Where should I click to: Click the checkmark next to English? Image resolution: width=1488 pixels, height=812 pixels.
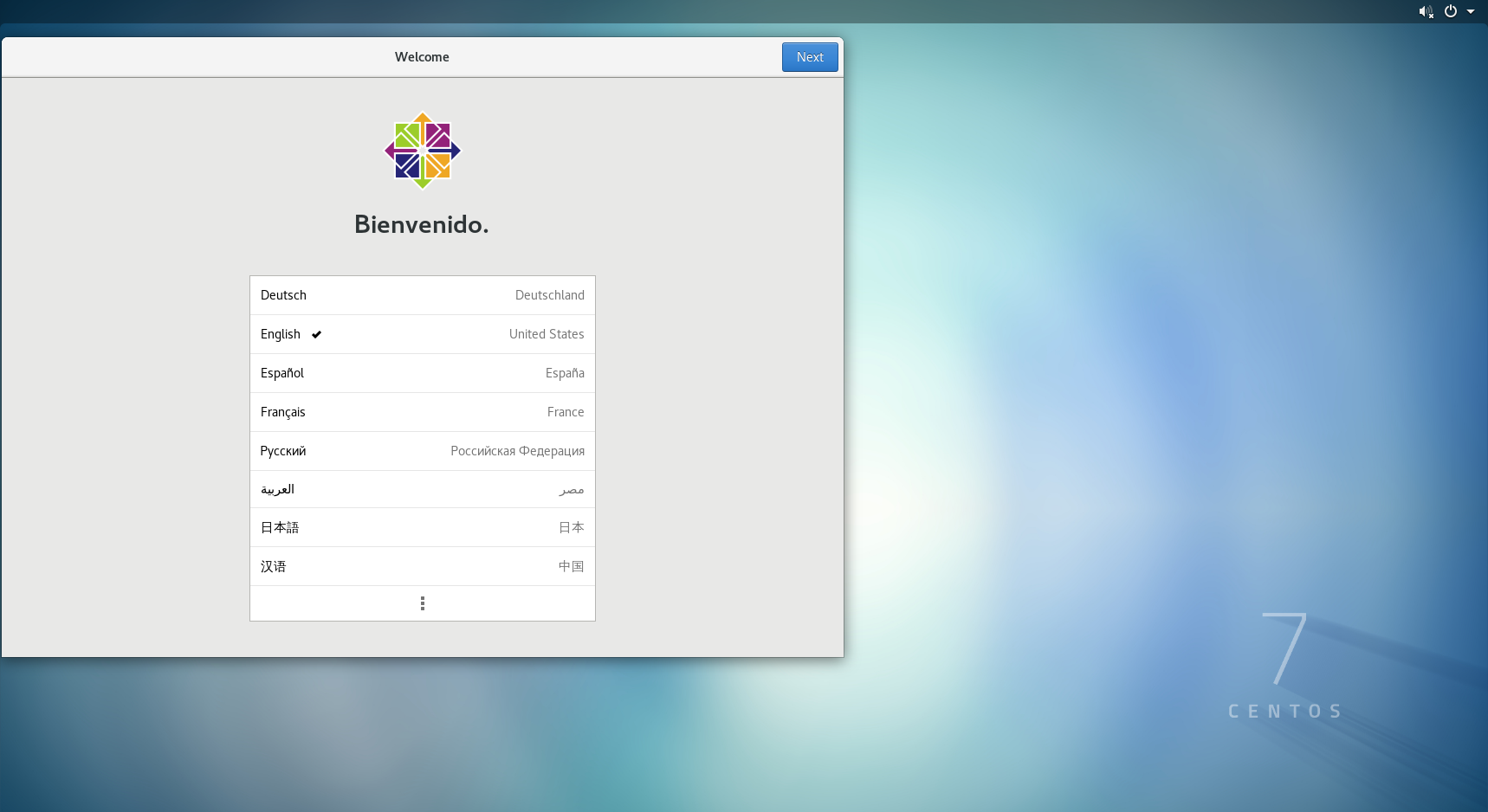[317, 334]
